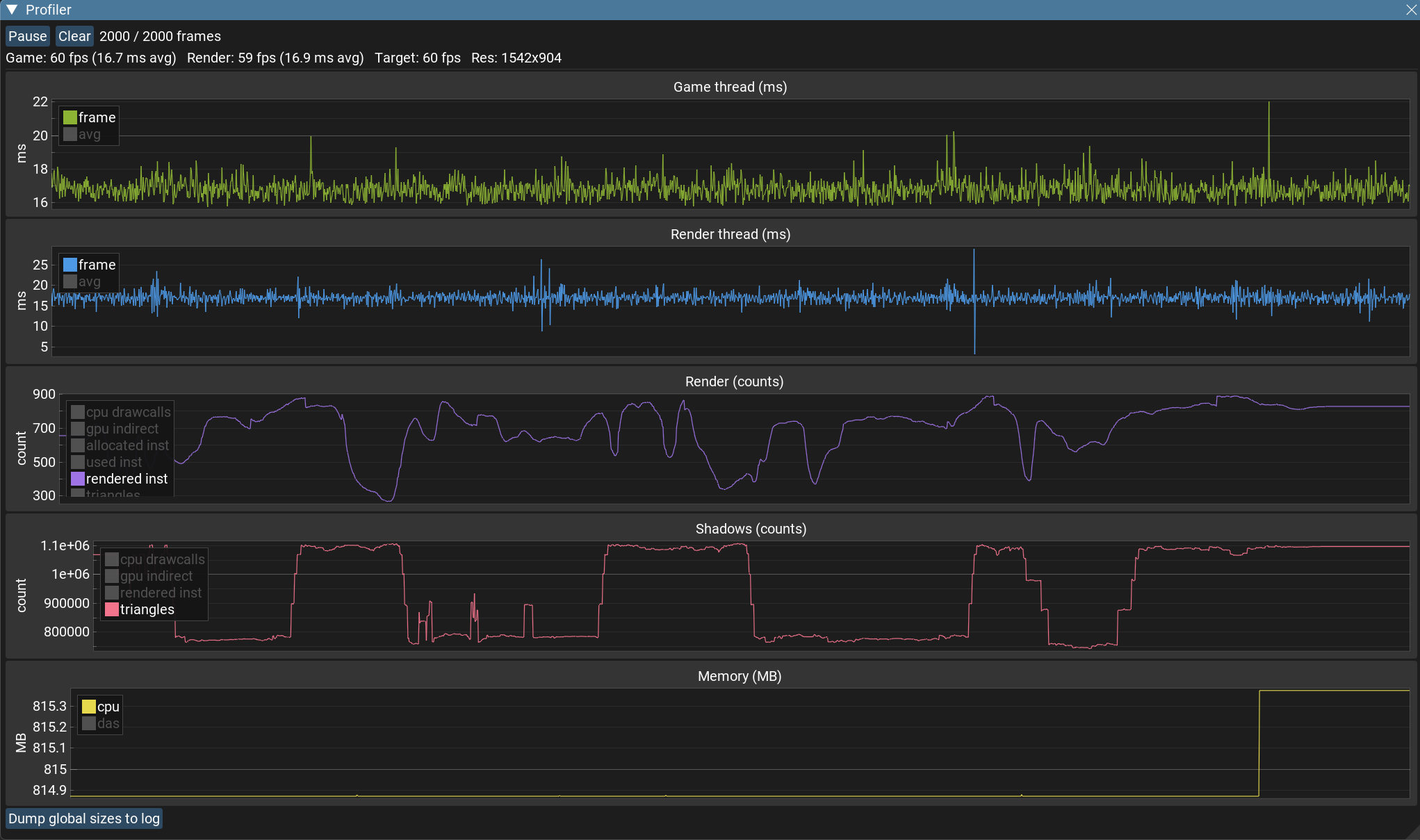Click purple rendered inst color swatch
Image resolution: width=1420 pixels, height=840 pixels.
pyautogui.click(x=78, y=479)
